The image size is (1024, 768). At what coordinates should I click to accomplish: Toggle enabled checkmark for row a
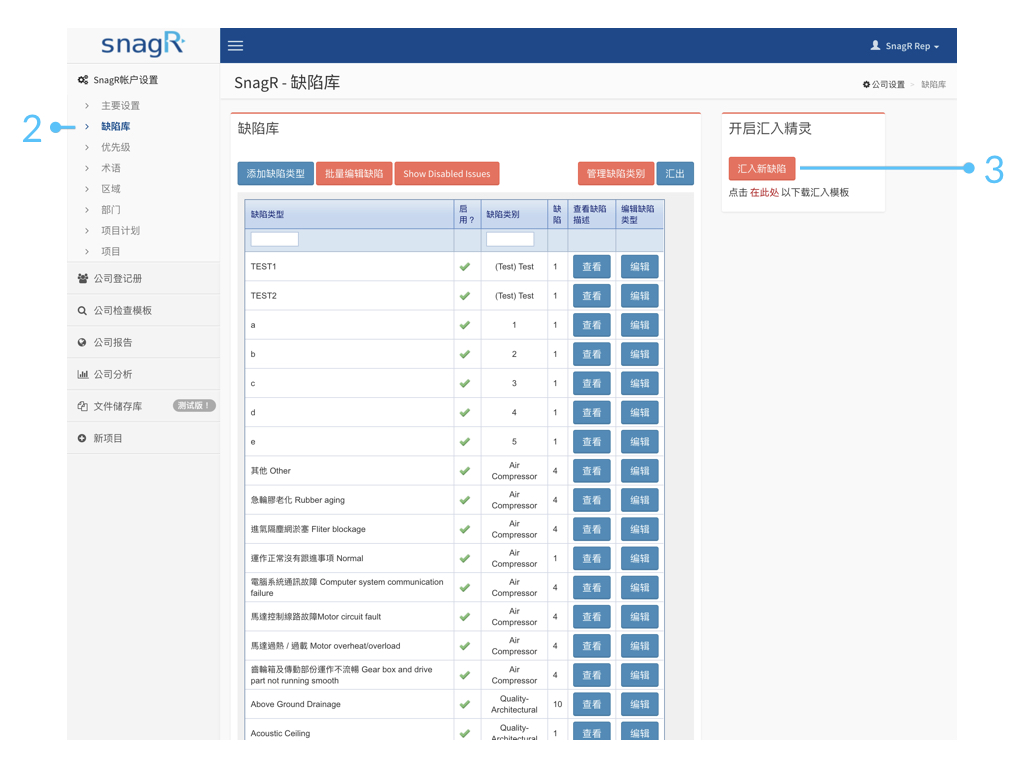click(x=465, y=325)
